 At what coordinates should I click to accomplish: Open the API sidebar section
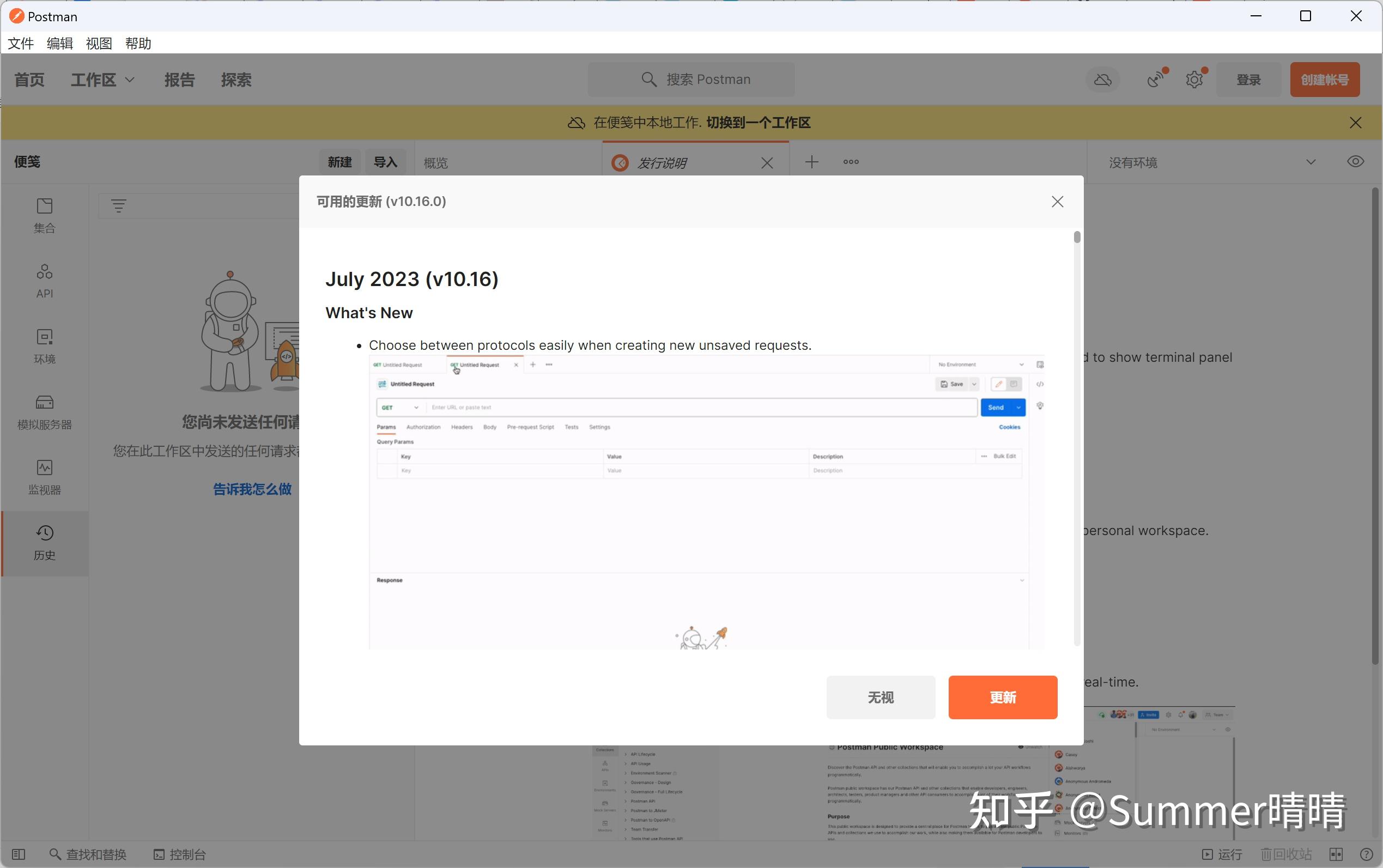[44, 280]
